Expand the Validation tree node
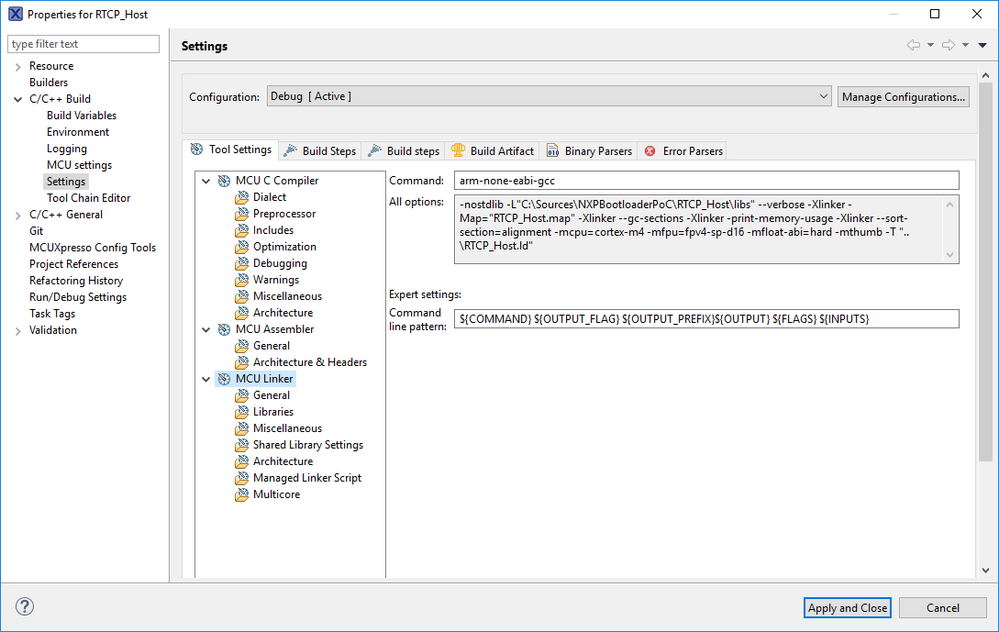The width and height of the screenshot is (999, 632). 18,330
